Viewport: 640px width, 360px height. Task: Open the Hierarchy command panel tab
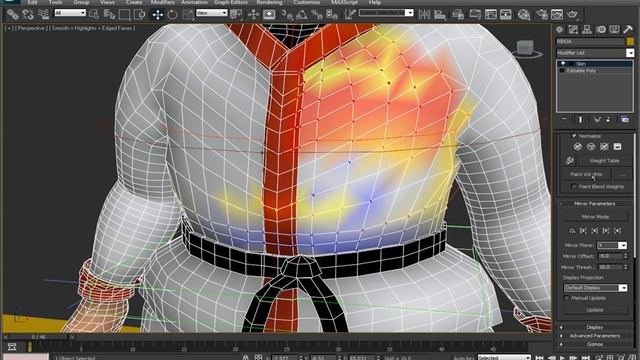point(587,29)
